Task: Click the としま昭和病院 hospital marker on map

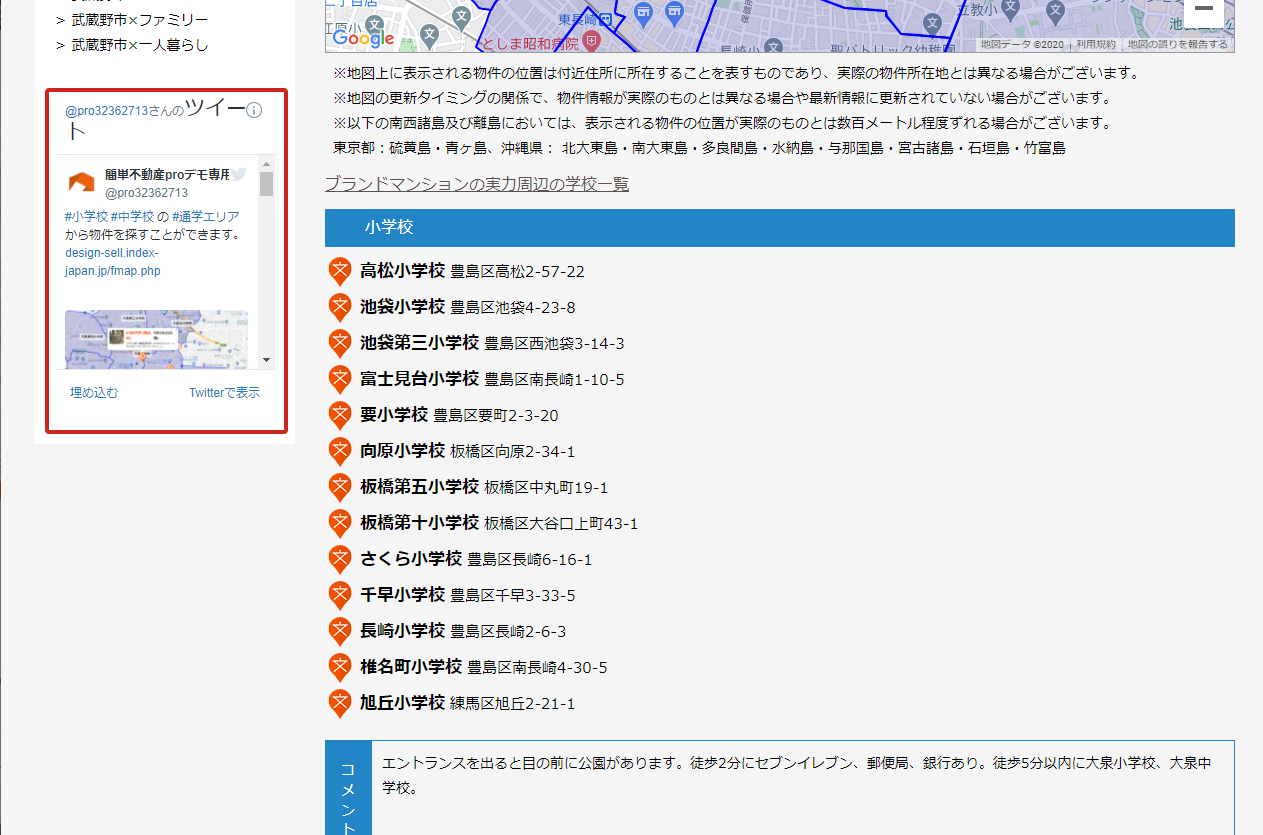Action: [592, 42]
